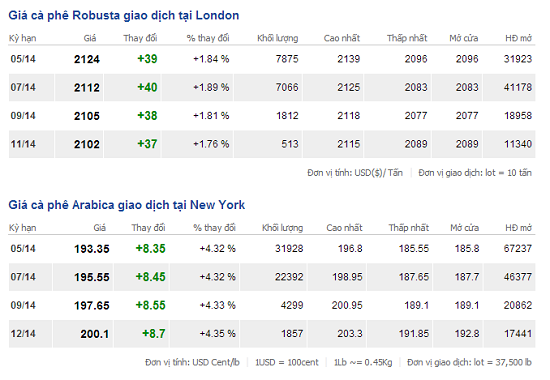Click the change value +38
The width and height of the screenshot is (550, 380).
(x=147, y=116)
